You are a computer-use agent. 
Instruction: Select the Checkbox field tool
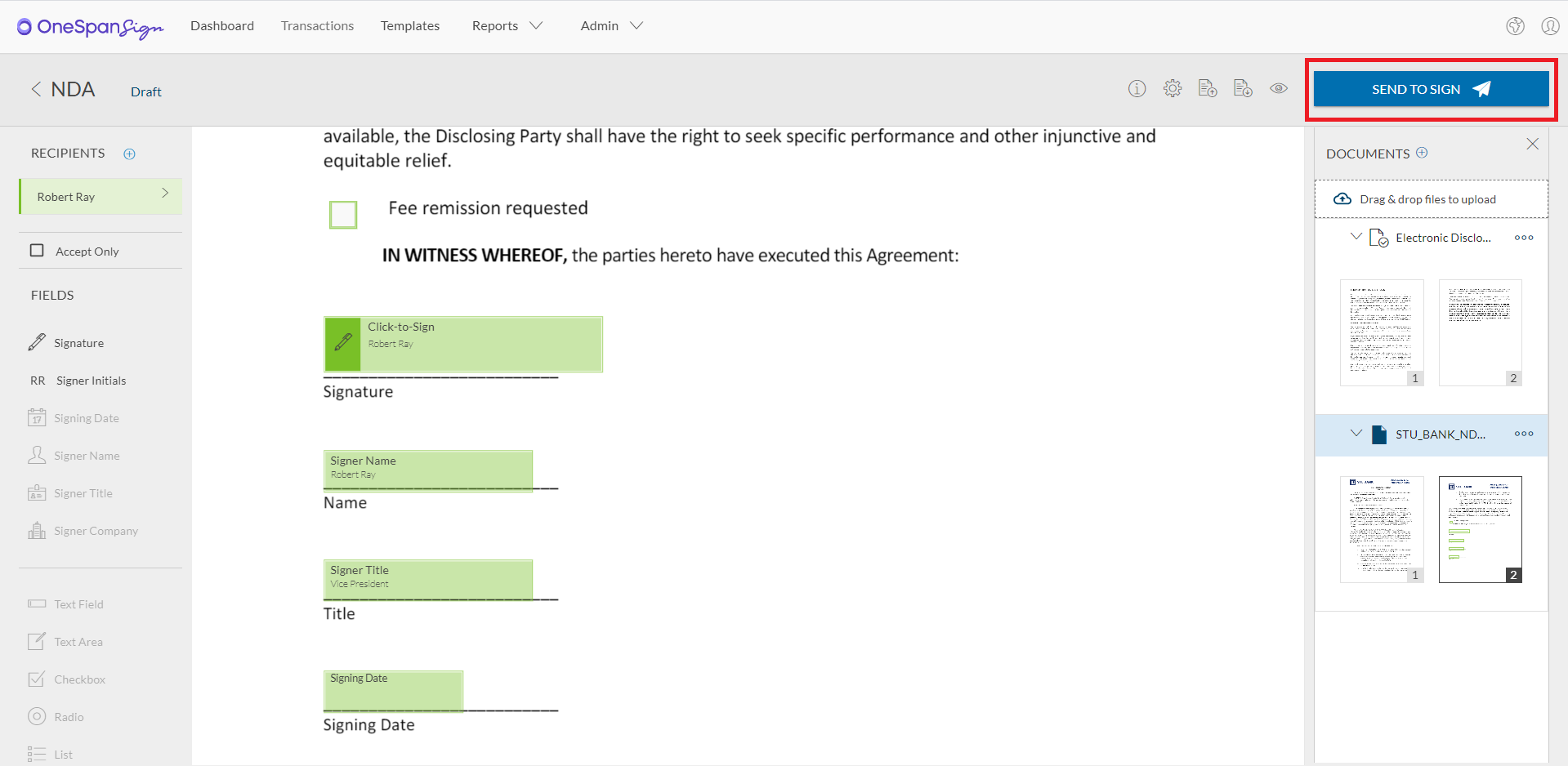click(79, 679)
